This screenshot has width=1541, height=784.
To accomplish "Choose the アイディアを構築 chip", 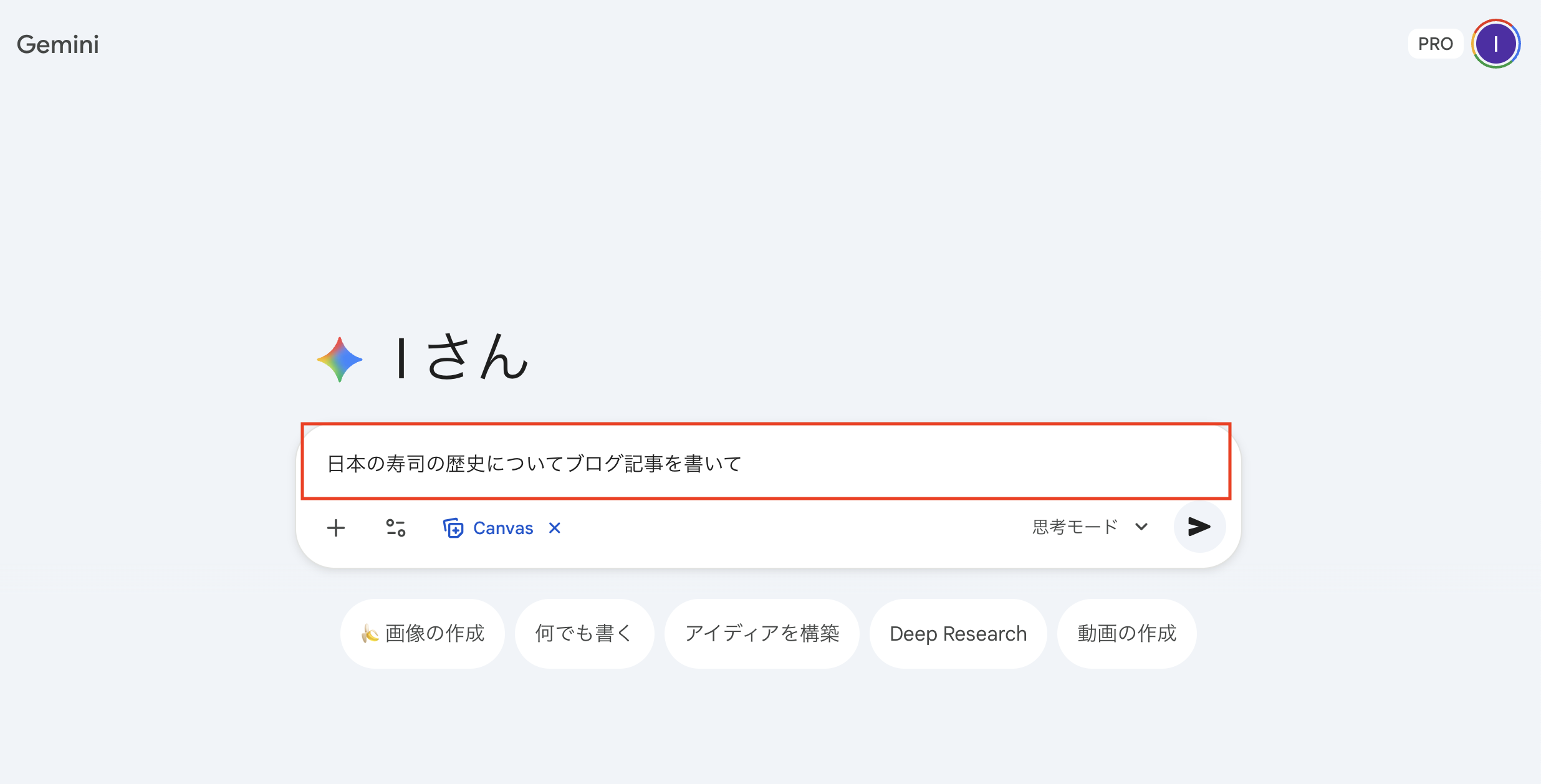I will (762, 634).
